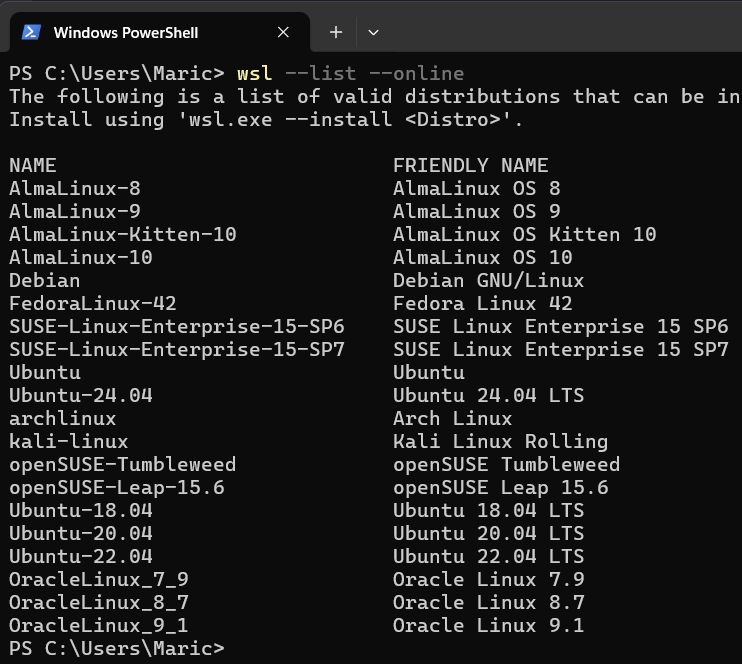742x664 pixels.
Task: Click the PowerShell icon in the tab
Action: coord(31,32)
